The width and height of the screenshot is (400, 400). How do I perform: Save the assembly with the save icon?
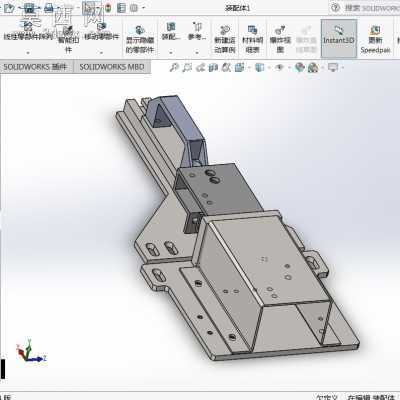tap(29, 8)
